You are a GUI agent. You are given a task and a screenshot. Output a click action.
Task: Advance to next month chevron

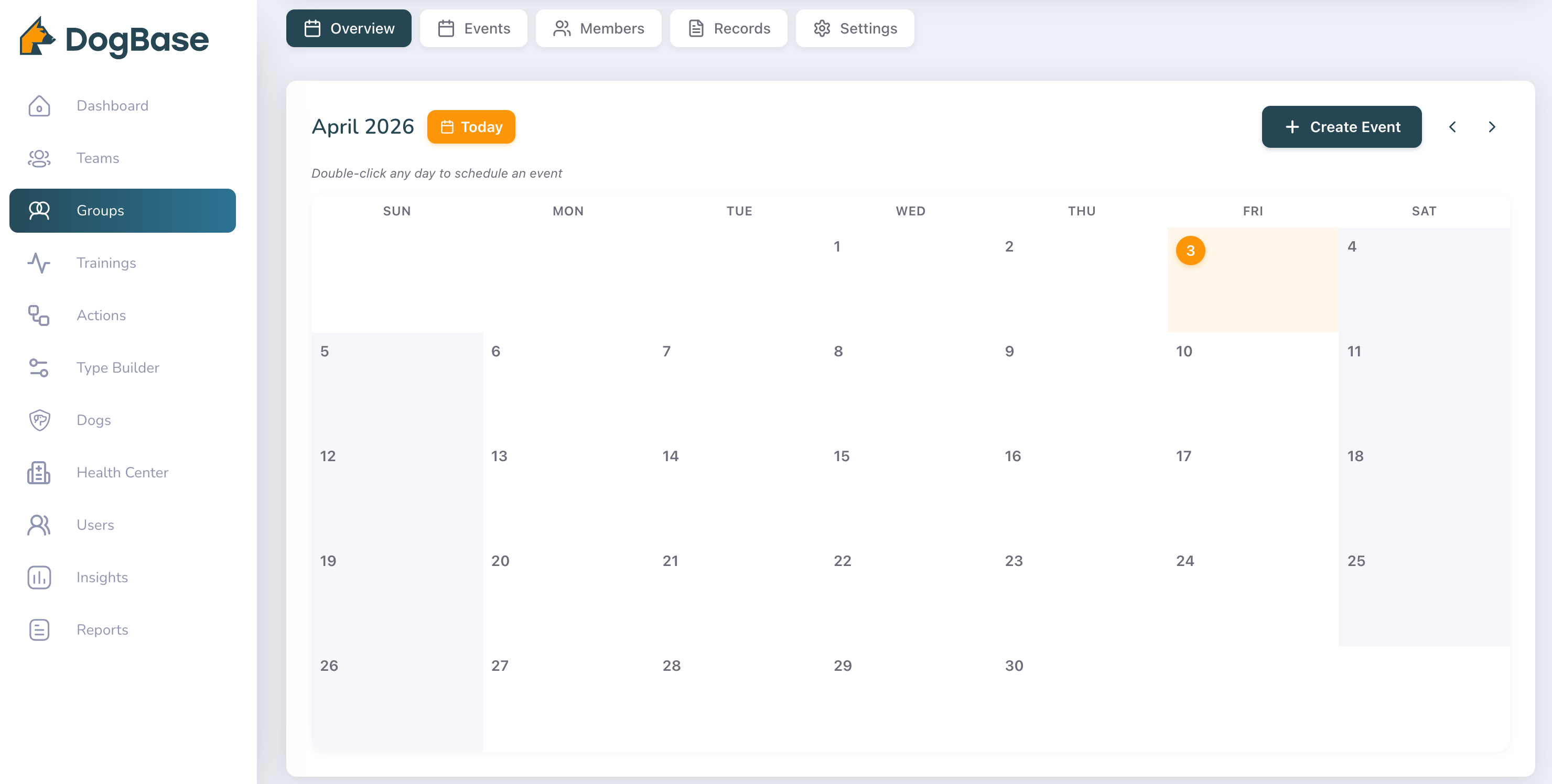(1492, 127)
